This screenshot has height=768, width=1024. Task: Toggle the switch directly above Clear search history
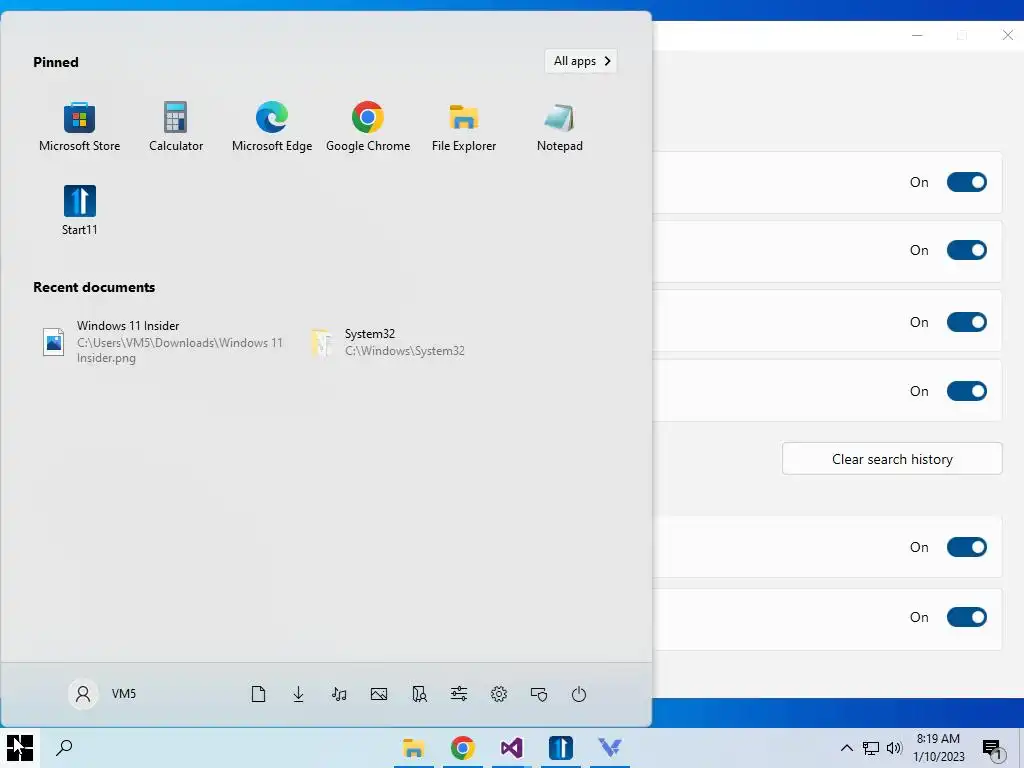pos(967,391)
